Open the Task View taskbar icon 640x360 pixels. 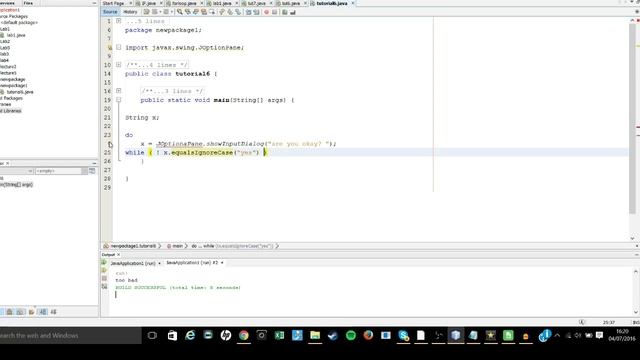152,336
